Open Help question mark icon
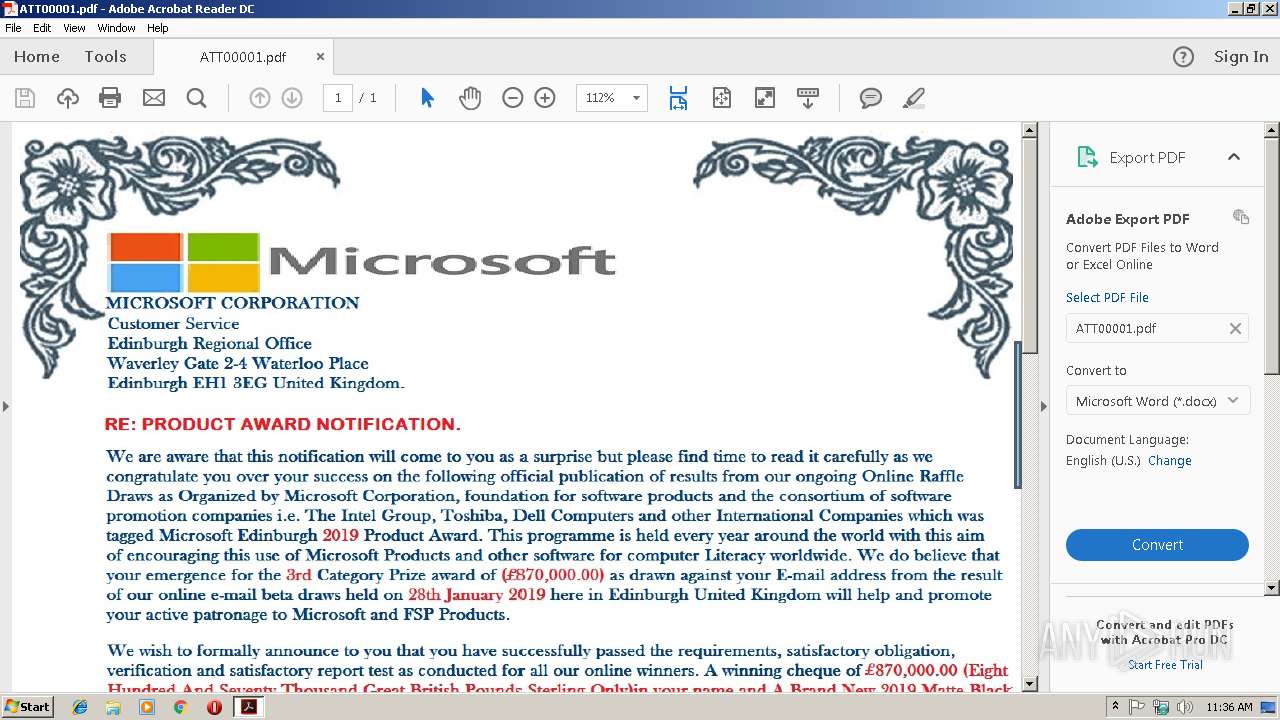Screen dimensions: 1280x720 pos(1183,57)
